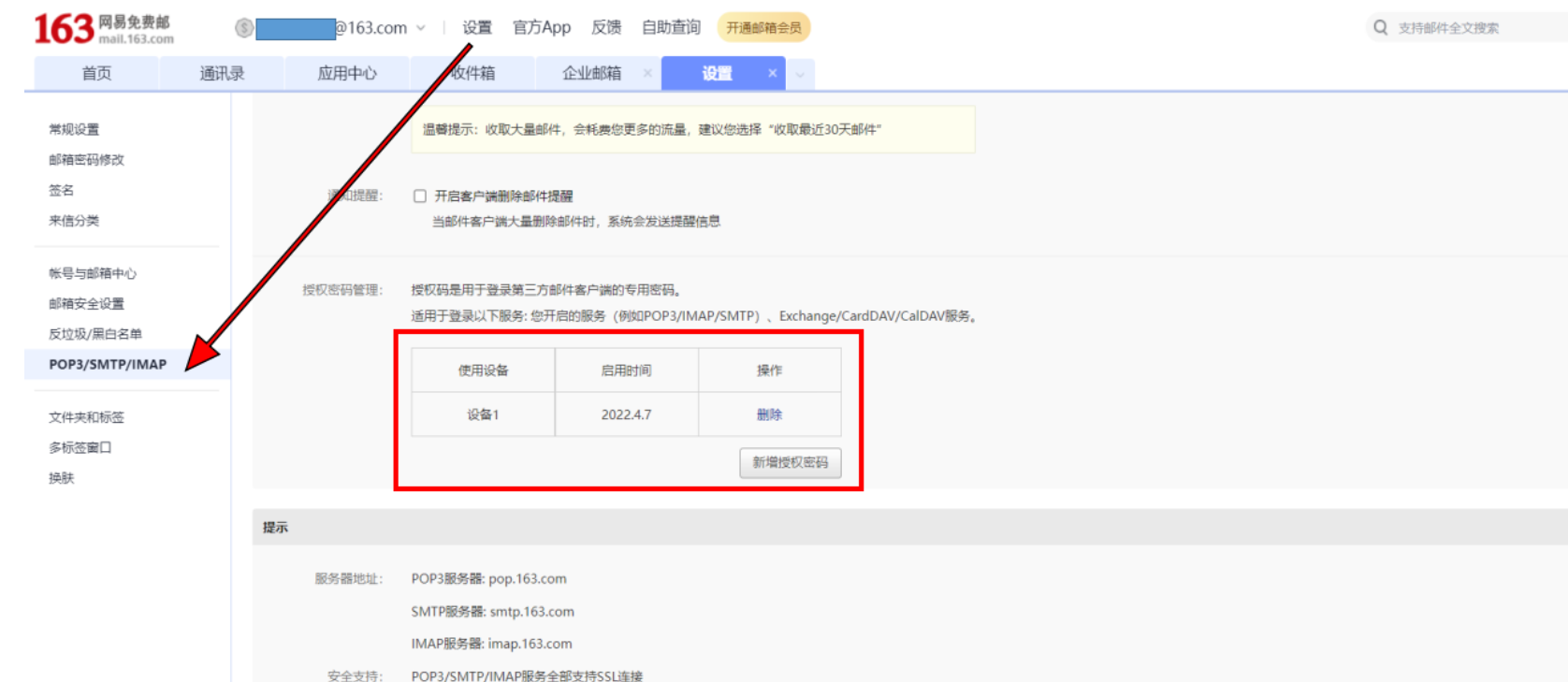Screen dimensions: 1568x682
Task: Click the 设备1 table cell
Action: 483,414
